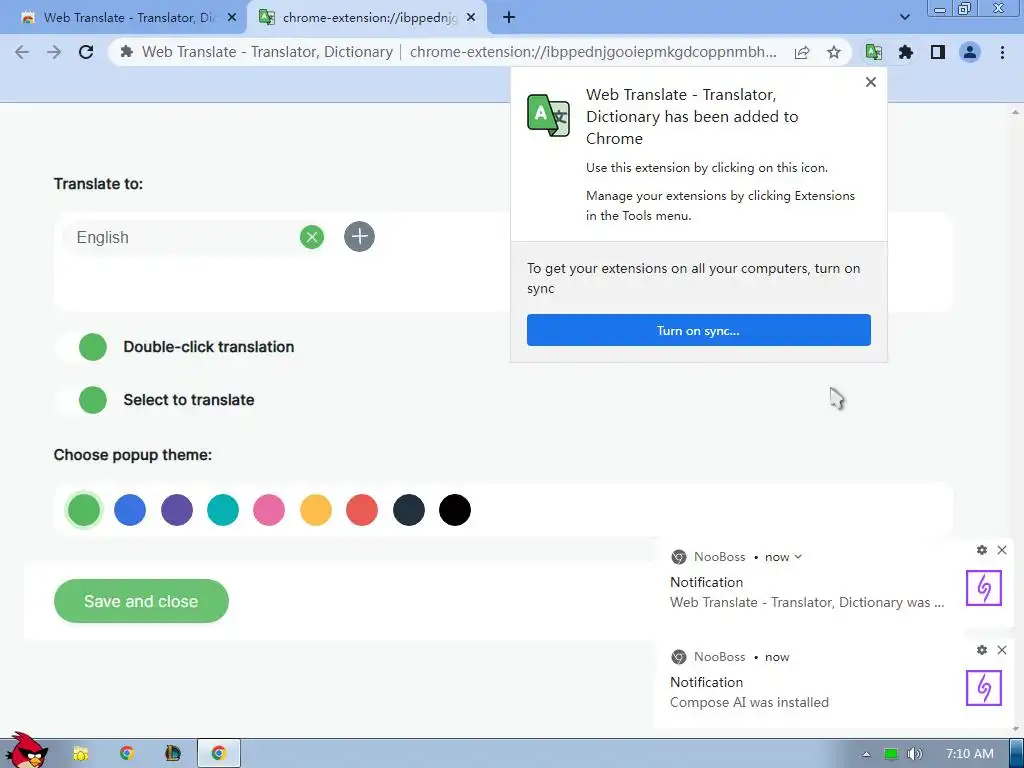Choose the purple popup theme
Image resolution: width=1024 pixels, height=768 pixels.
pos(177,510)
